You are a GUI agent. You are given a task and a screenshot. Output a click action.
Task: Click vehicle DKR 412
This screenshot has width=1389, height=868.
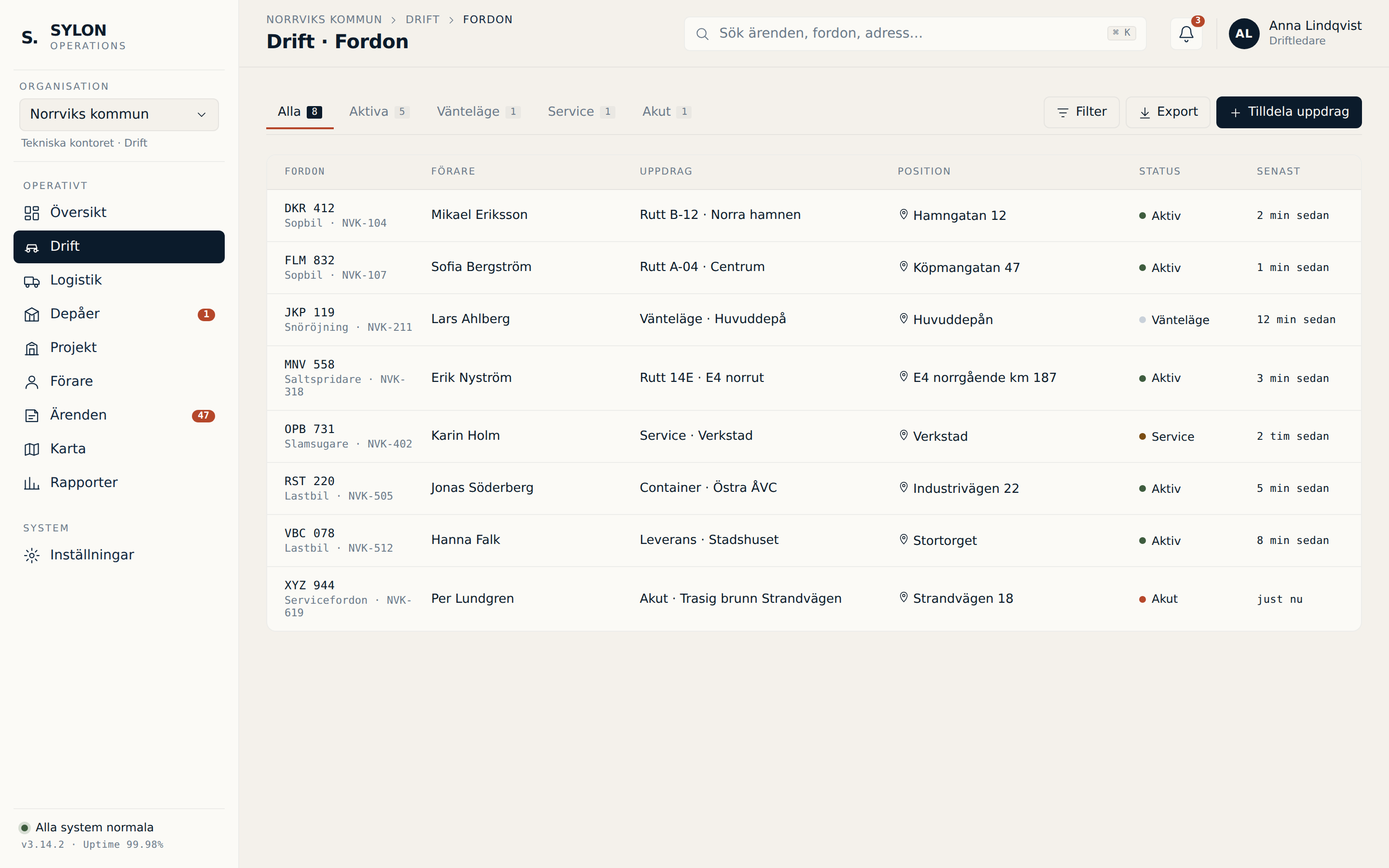point(309,208)
